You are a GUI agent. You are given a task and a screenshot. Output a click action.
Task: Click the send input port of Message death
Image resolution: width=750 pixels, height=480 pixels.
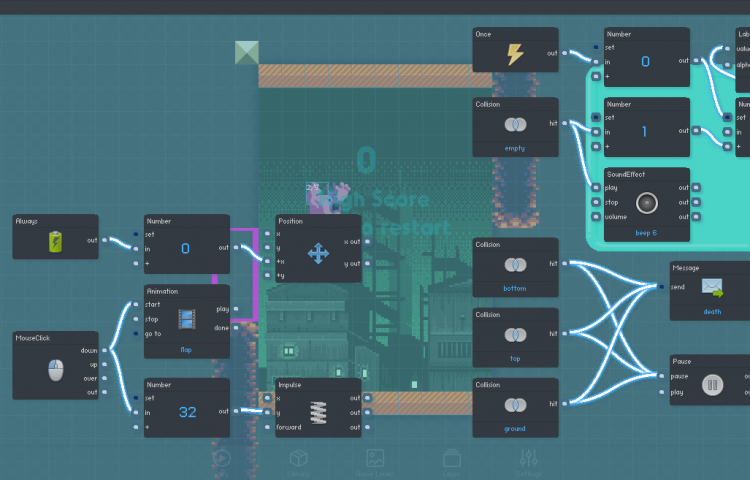pos(662,287)
